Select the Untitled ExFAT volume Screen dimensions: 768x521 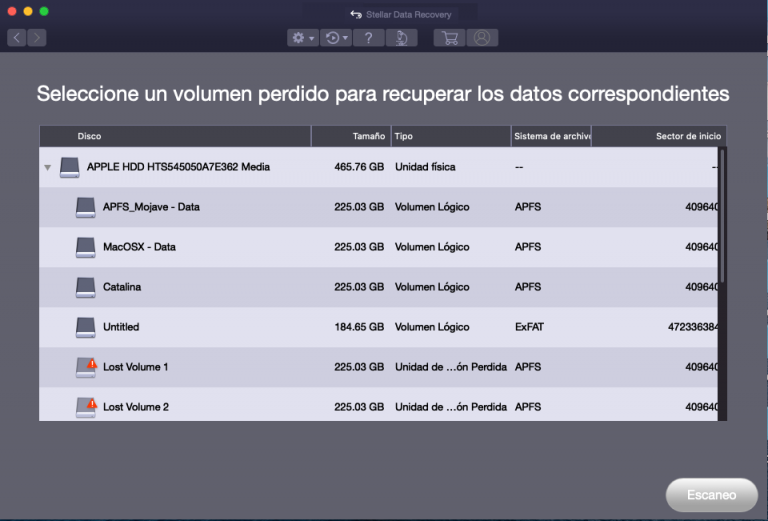pyautogui.click(x=378, y=328)
